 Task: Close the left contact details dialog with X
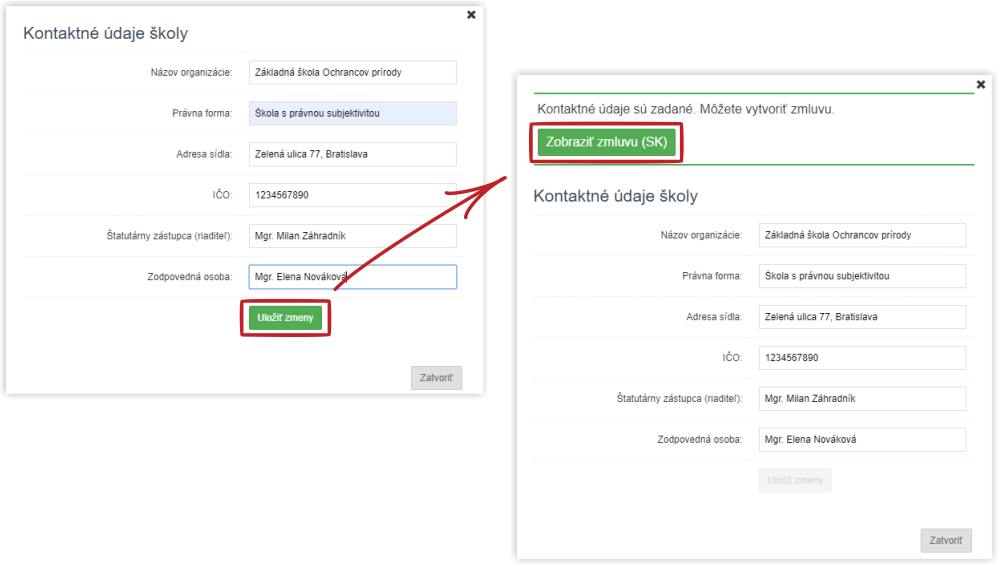click(x=471, y=15)
